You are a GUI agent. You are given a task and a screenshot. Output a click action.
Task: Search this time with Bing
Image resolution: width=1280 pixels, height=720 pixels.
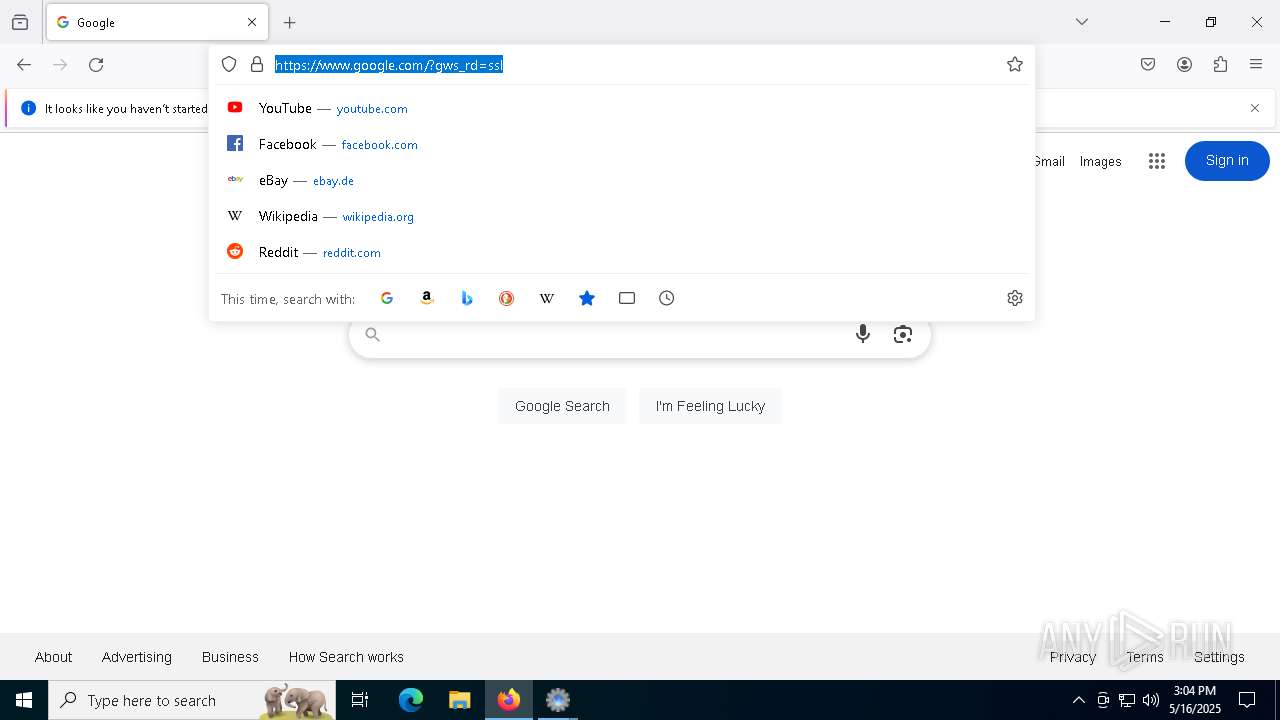(467, 298)
